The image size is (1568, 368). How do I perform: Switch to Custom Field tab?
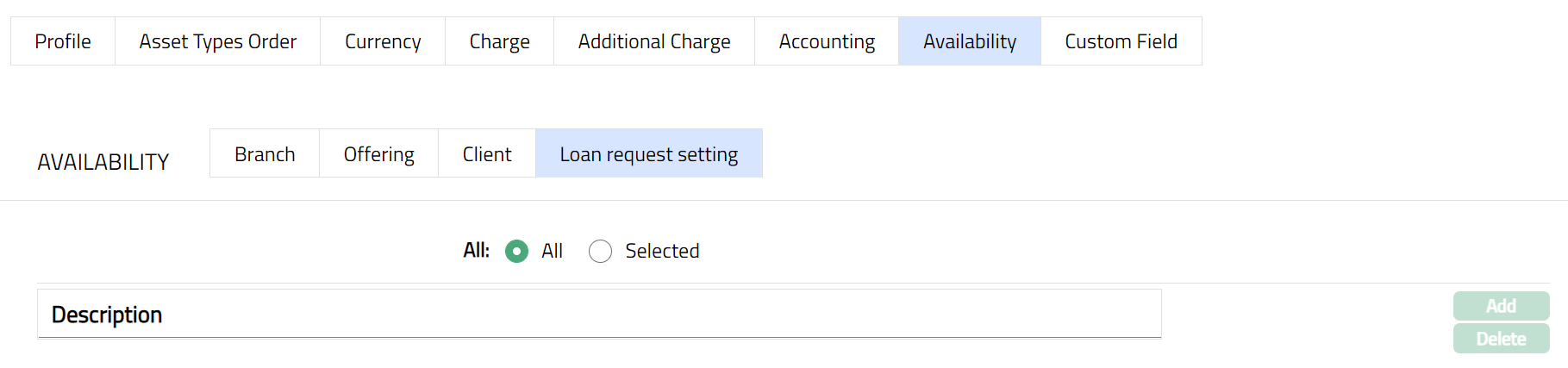pos(1121,41)
